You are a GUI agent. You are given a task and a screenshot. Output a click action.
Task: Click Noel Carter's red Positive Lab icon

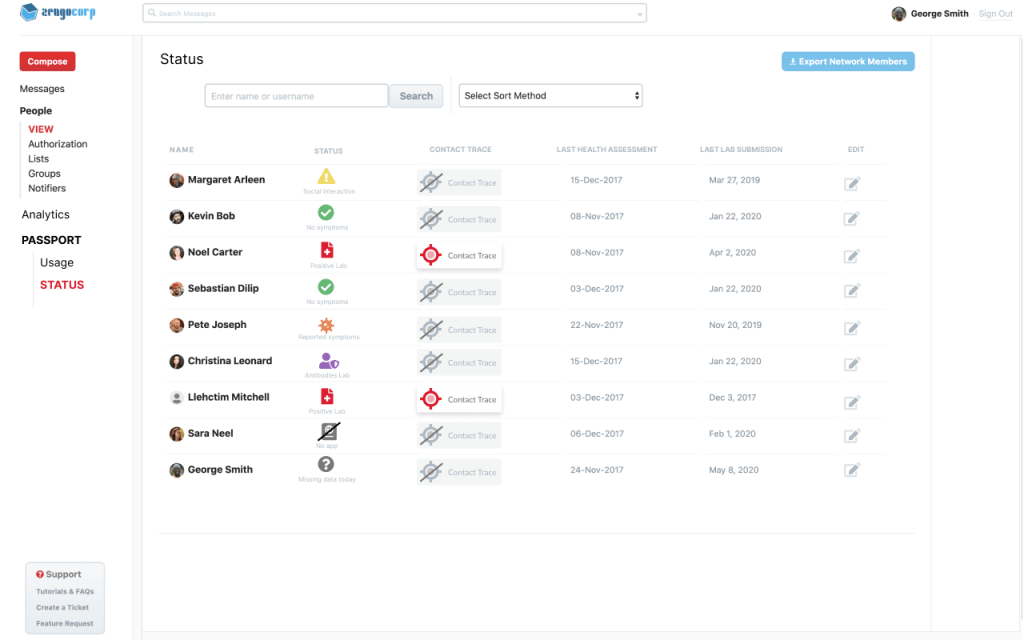[326, 250]
